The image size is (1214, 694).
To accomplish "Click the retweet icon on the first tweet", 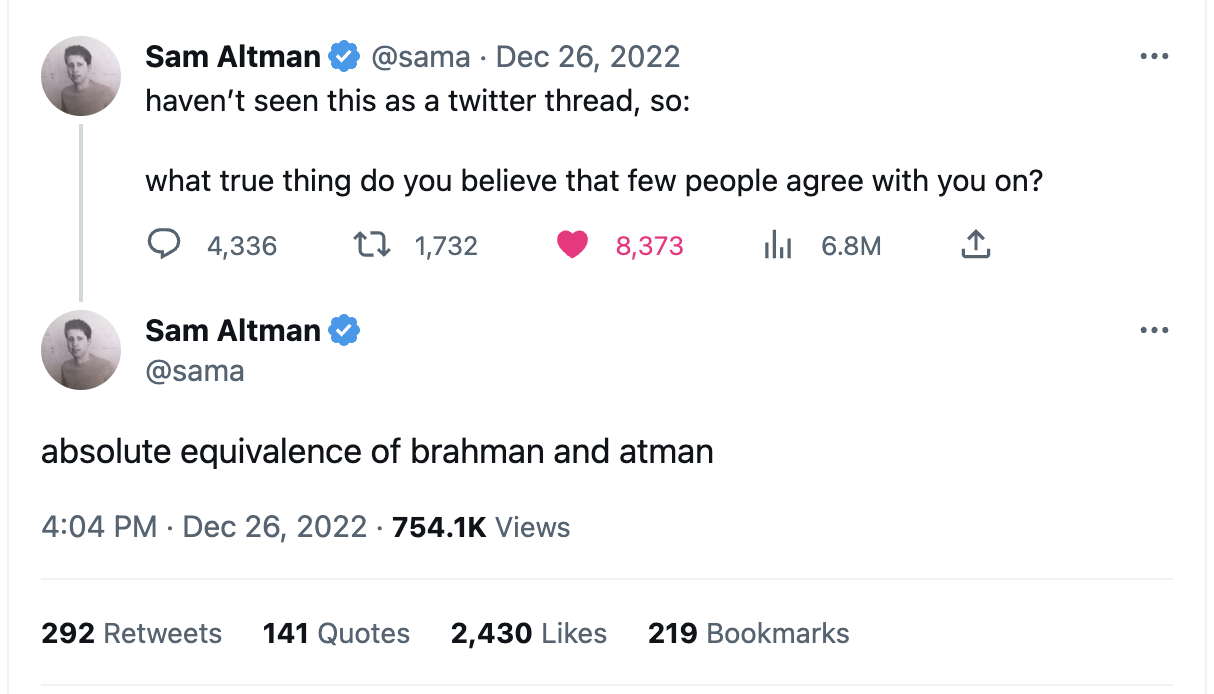I will (371, 245).
